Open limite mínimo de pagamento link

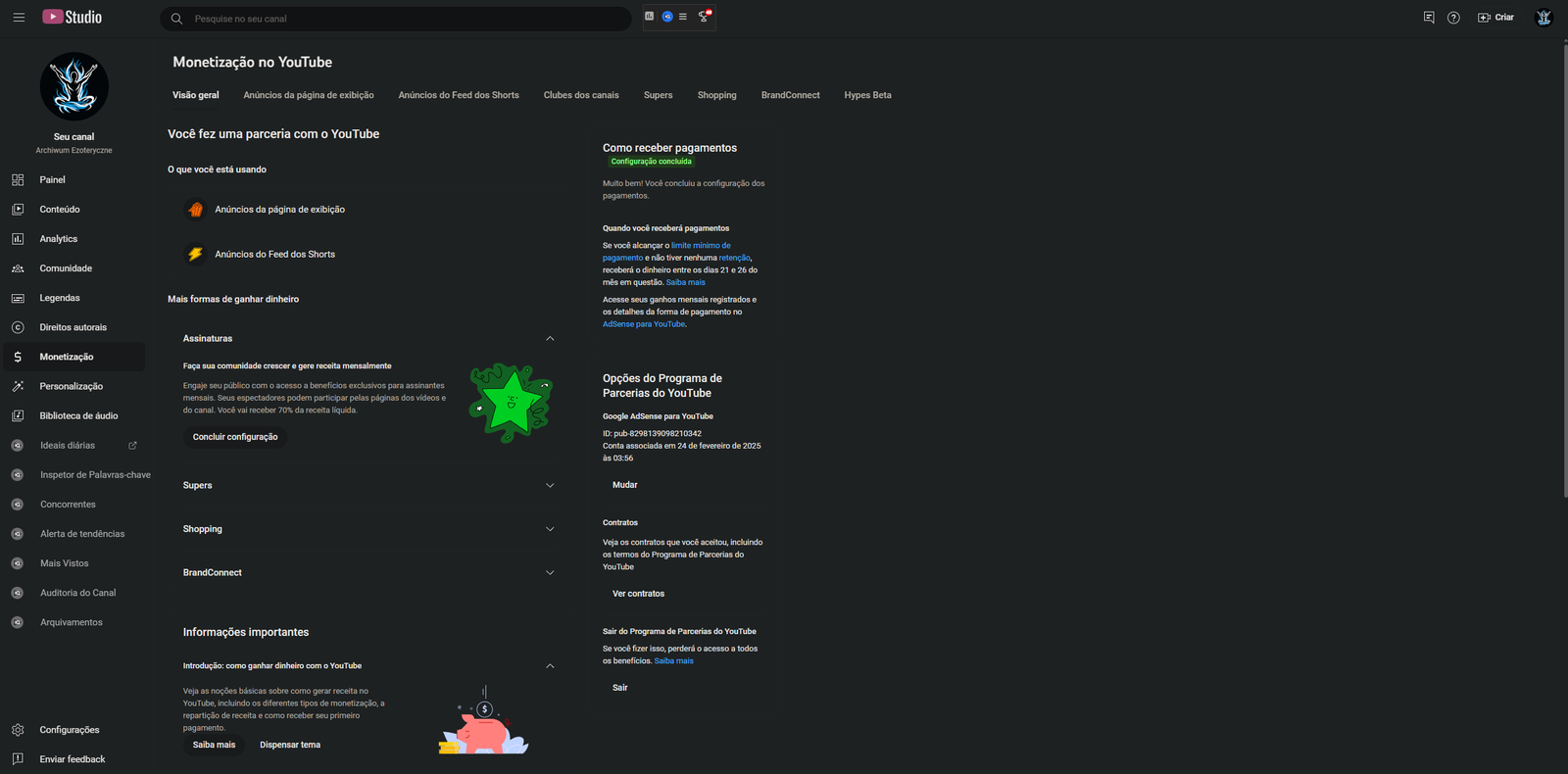click(666, 252)
